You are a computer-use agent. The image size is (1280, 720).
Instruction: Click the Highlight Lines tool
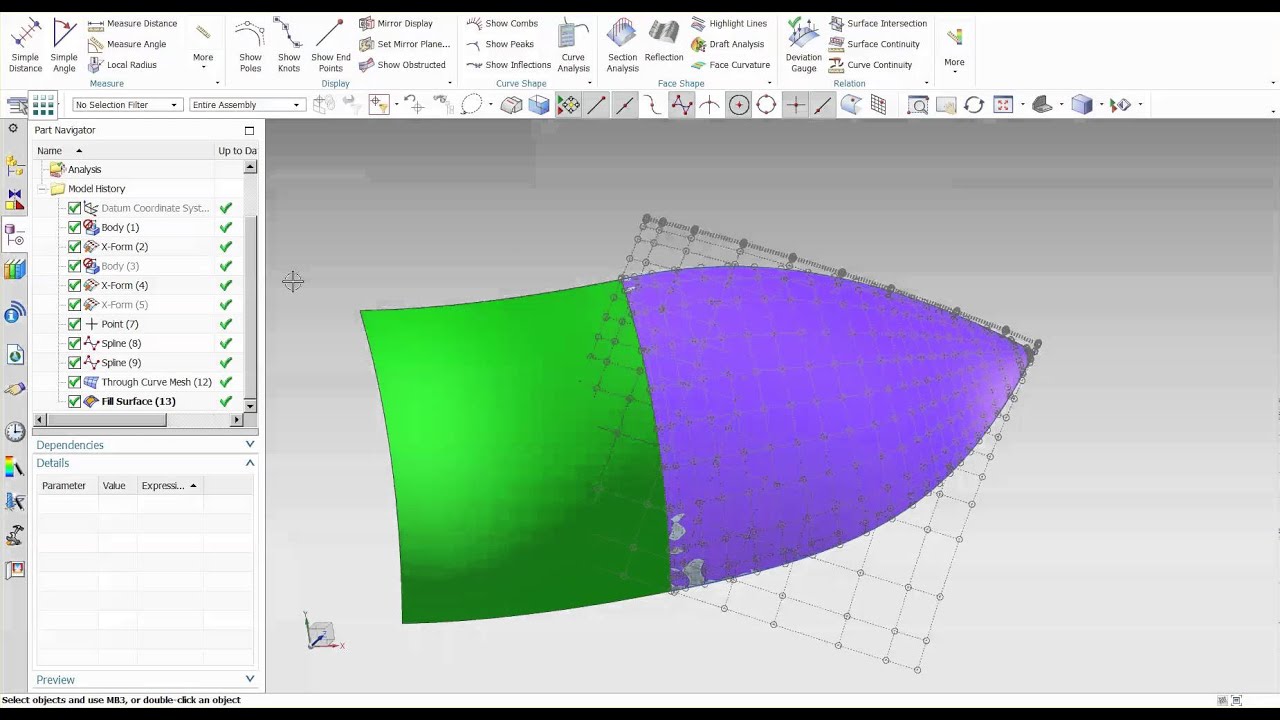(x=729, y=24)
